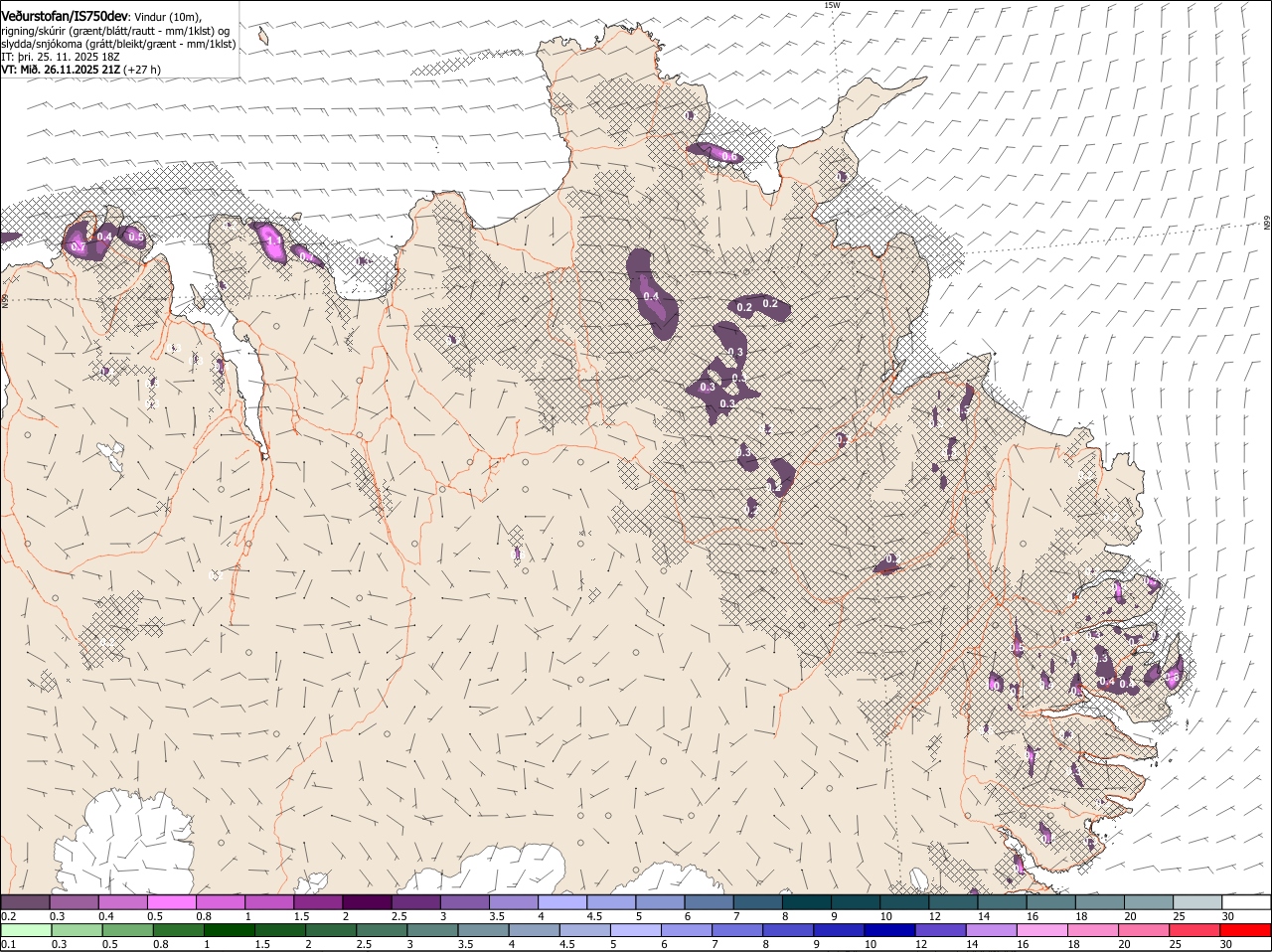Click the 'VT: Mið. 26.11.2025 21Z (+27 h)' line
The width and height of the screenshot is (1272, 952).
pyautogui.click(x=80, y=70)
